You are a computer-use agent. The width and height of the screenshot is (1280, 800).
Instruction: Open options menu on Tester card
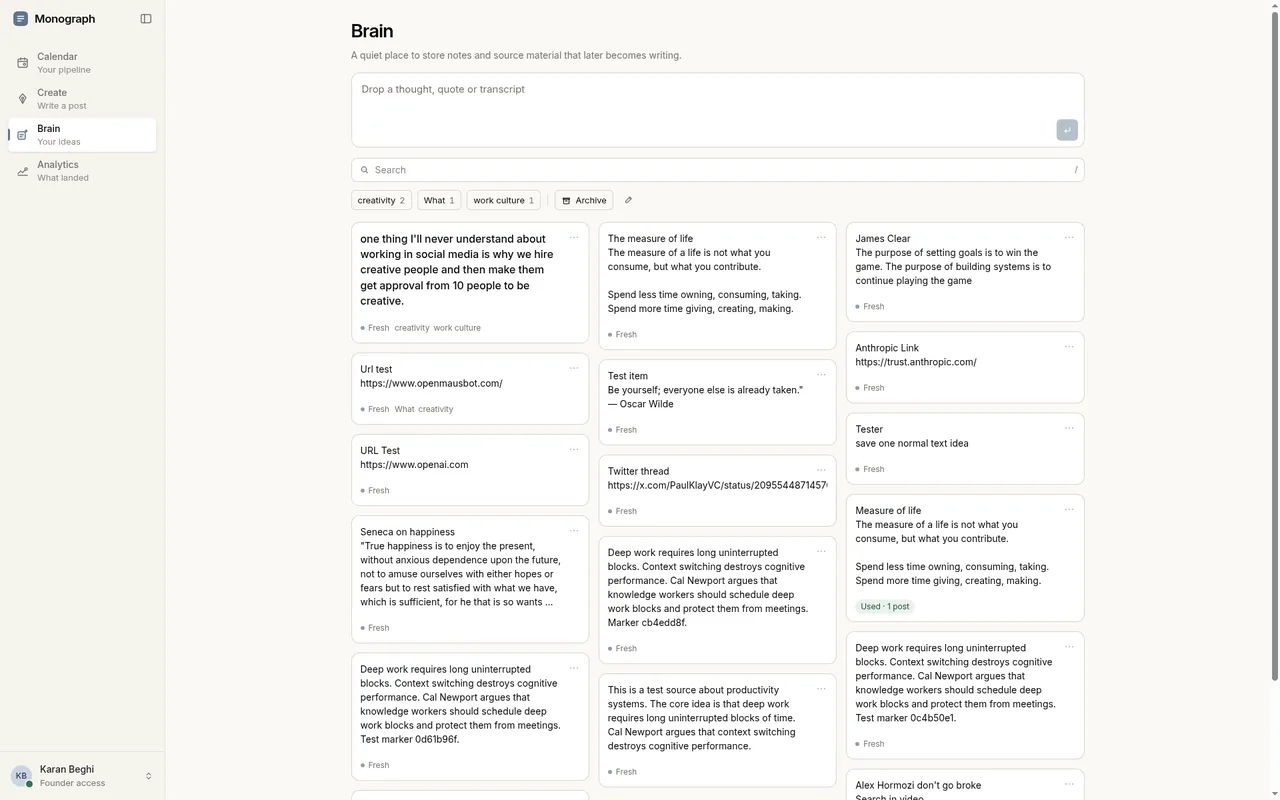click(1069, 428)
